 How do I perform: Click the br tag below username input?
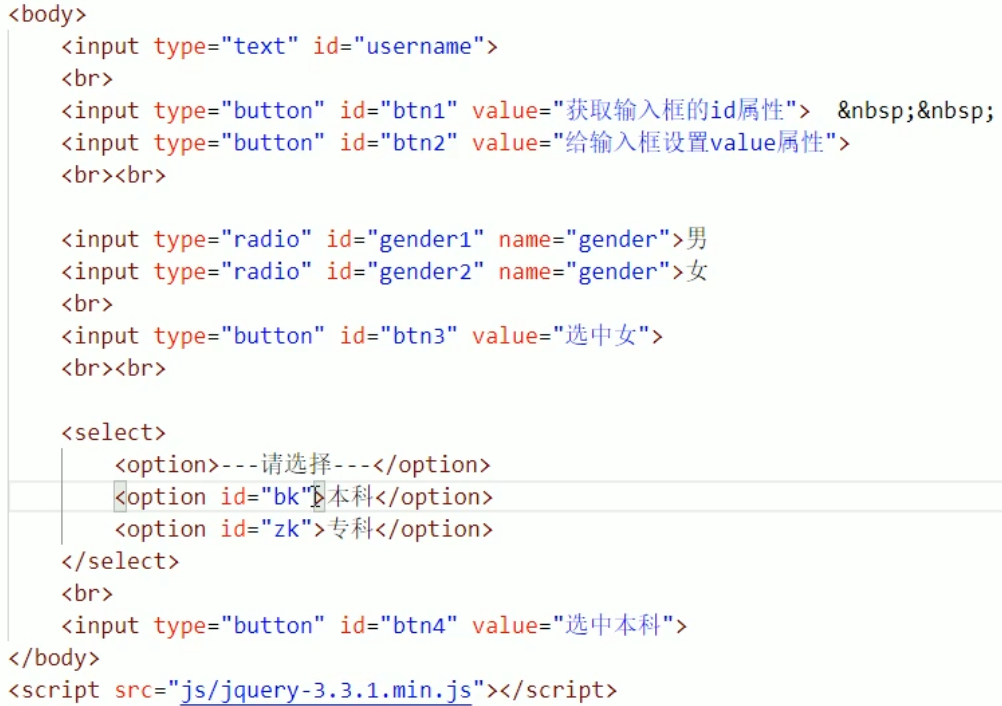[x=87, y=78]
